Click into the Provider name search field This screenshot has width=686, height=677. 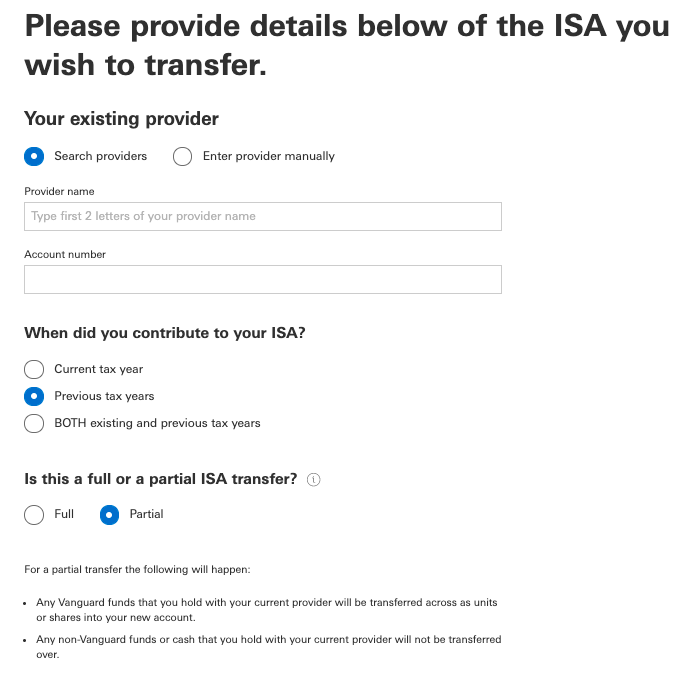[262, 216]
